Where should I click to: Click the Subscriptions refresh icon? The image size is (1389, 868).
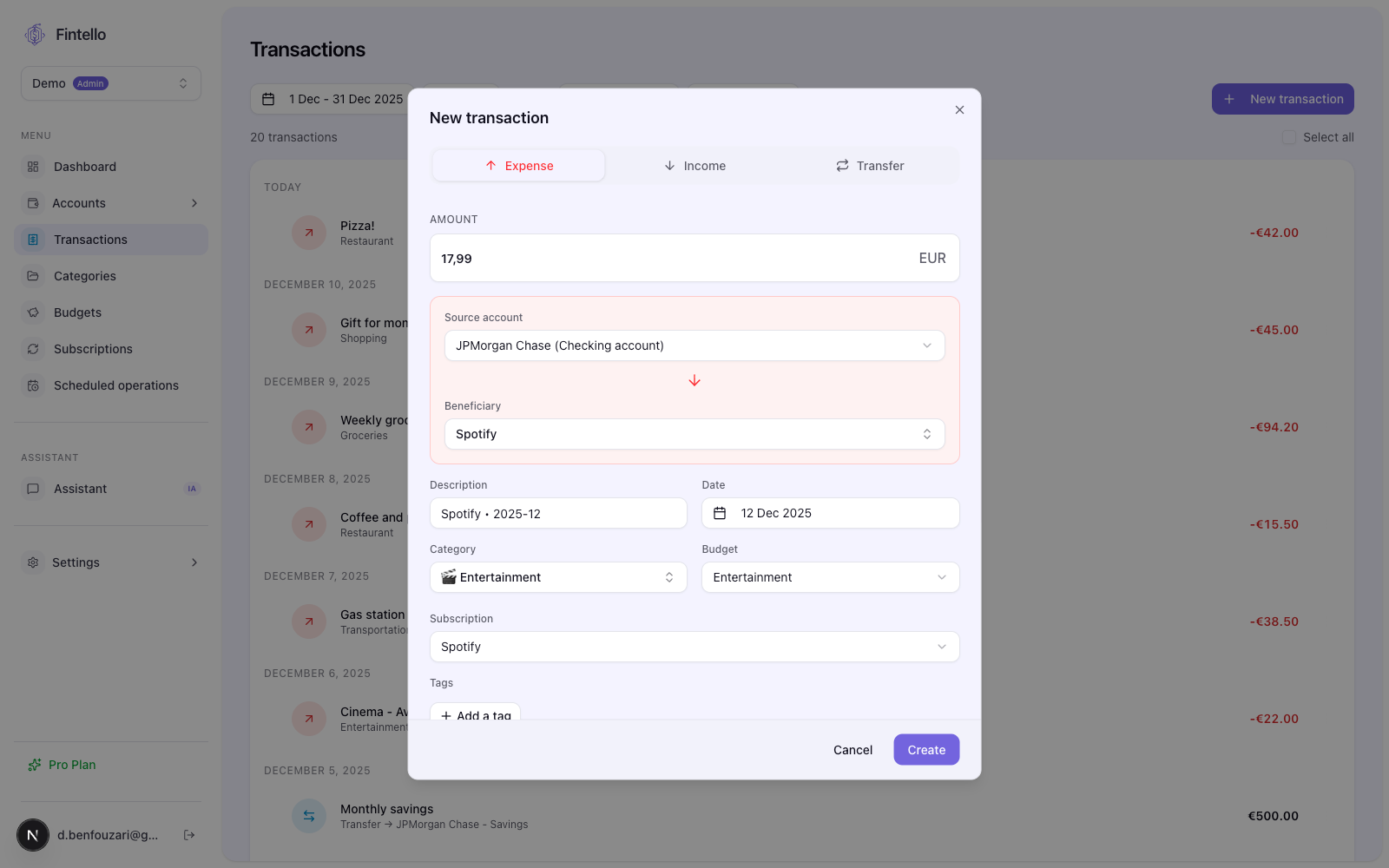pyautogui.click(x=33, y=348)
